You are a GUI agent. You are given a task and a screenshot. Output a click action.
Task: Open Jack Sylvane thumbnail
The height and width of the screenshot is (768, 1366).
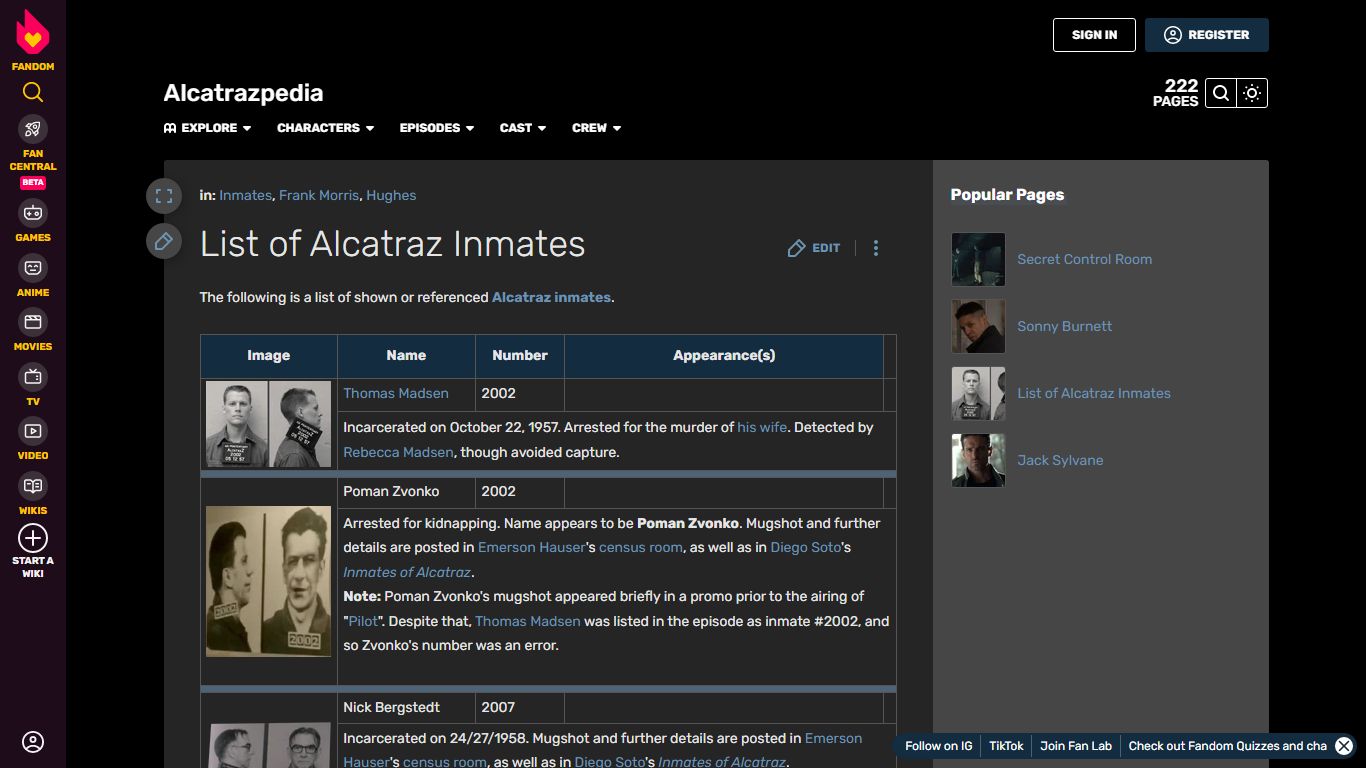[978, 460]
